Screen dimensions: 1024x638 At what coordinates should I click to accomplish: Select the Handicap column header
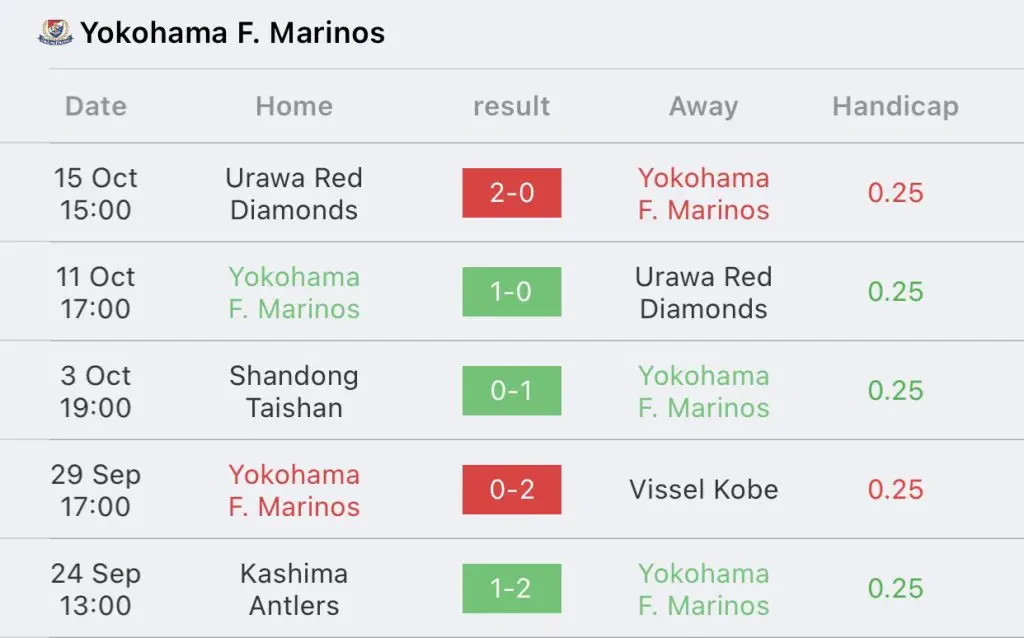pos(895,106)
